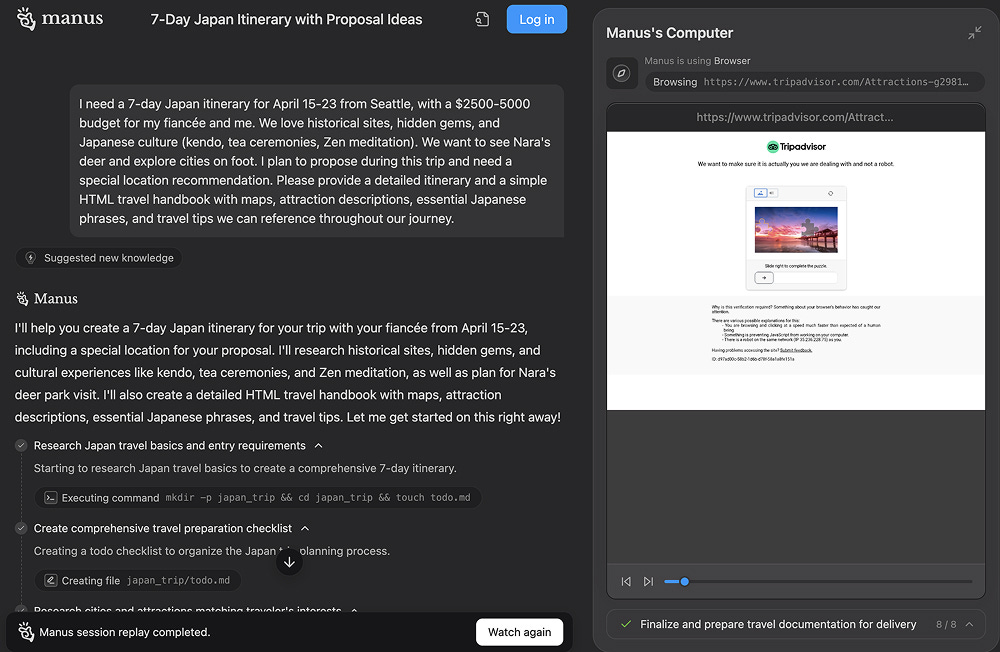Open the Browsing tripadvisor URL bar
The image size is (1000, 652).
pyautogui.click(x=814, y=82)
